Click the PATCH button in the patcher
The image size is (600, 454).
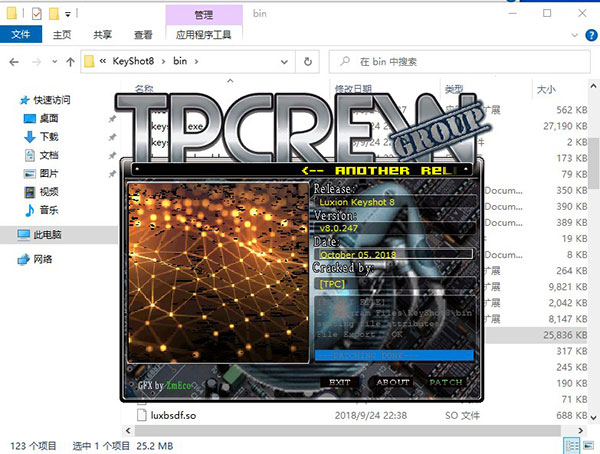point(445,382)
